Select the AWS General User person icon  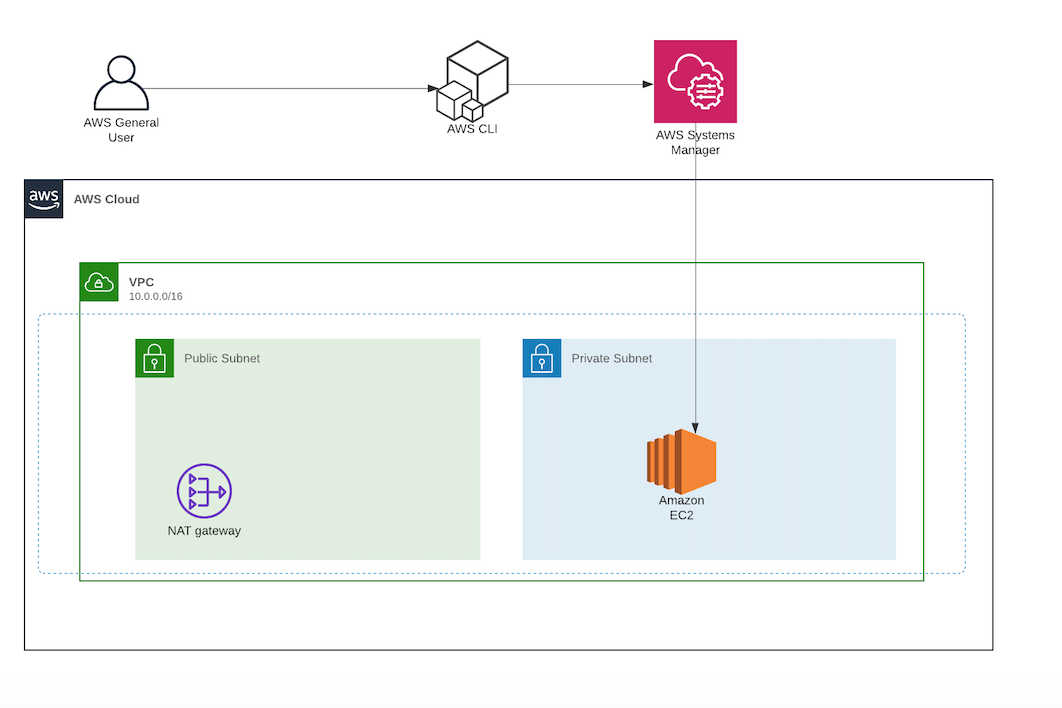pyautogui.click(x=121, y=83)
